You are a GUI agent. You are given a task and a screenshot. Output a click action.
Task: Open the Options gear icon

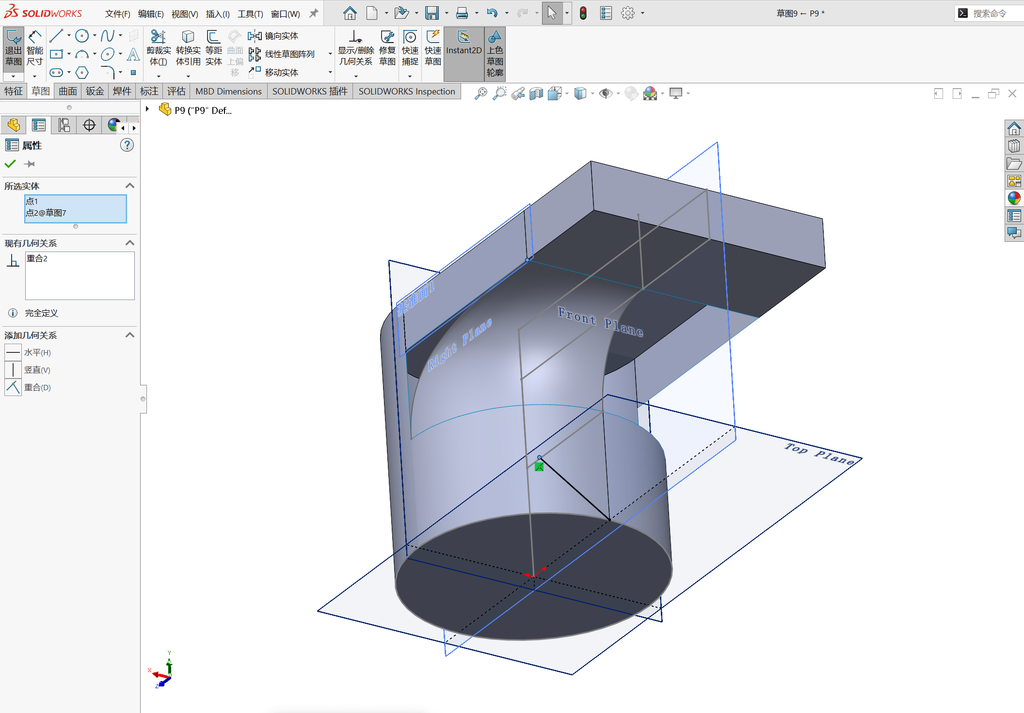pyautogui.click(x=628, y=12)
